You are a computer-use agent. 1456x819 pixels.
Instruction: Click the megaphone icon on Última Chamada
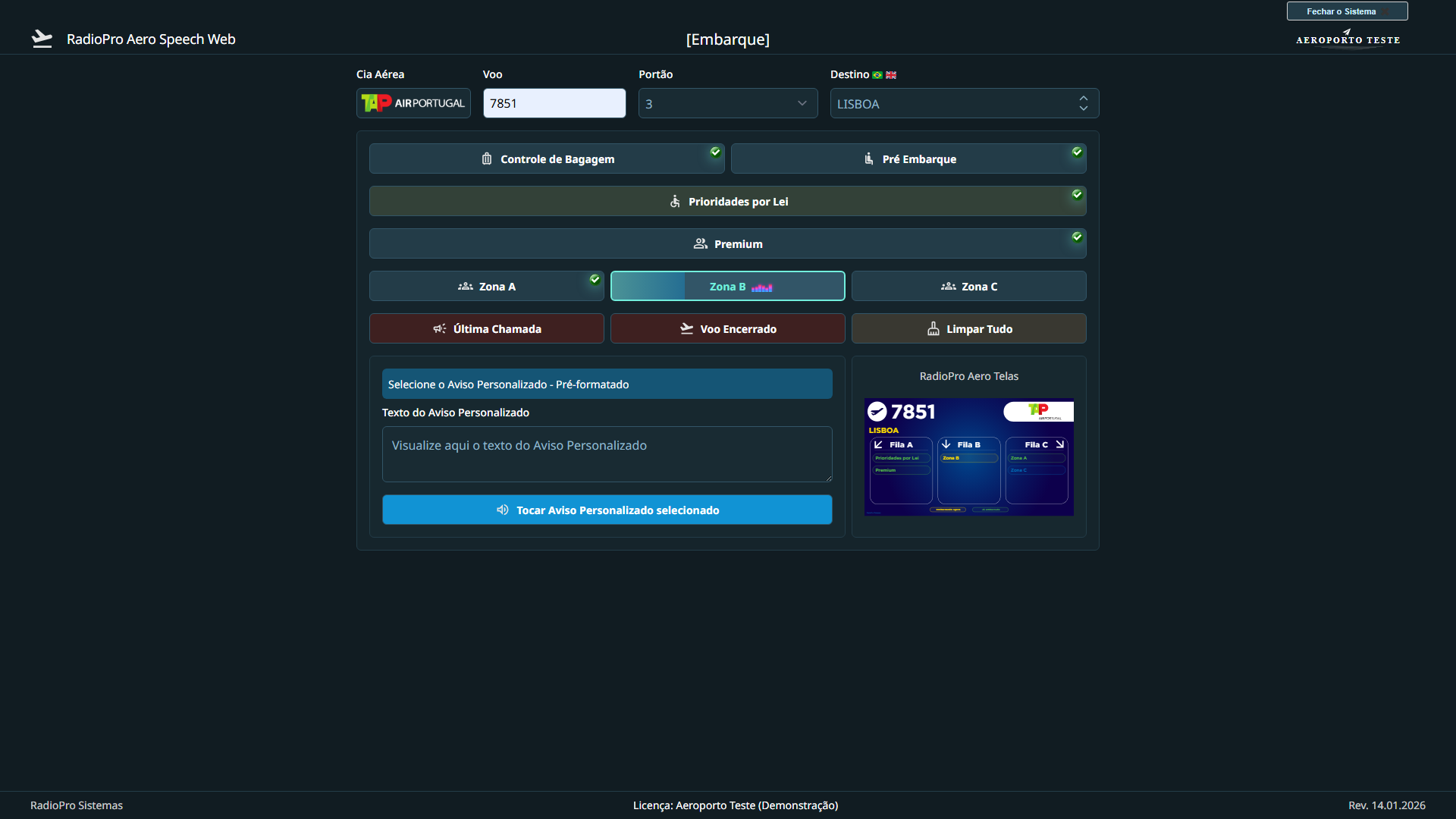pyautogui.click(x=439, y=328)
